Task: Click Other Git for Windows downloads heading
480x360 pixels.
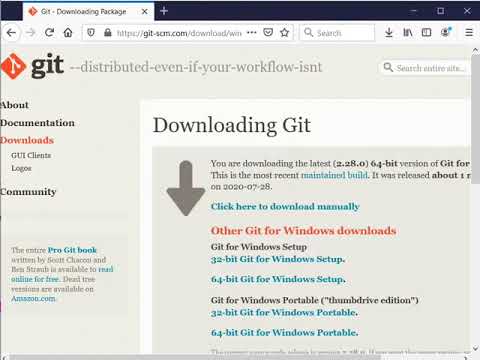Action: (x=304, y=230)
